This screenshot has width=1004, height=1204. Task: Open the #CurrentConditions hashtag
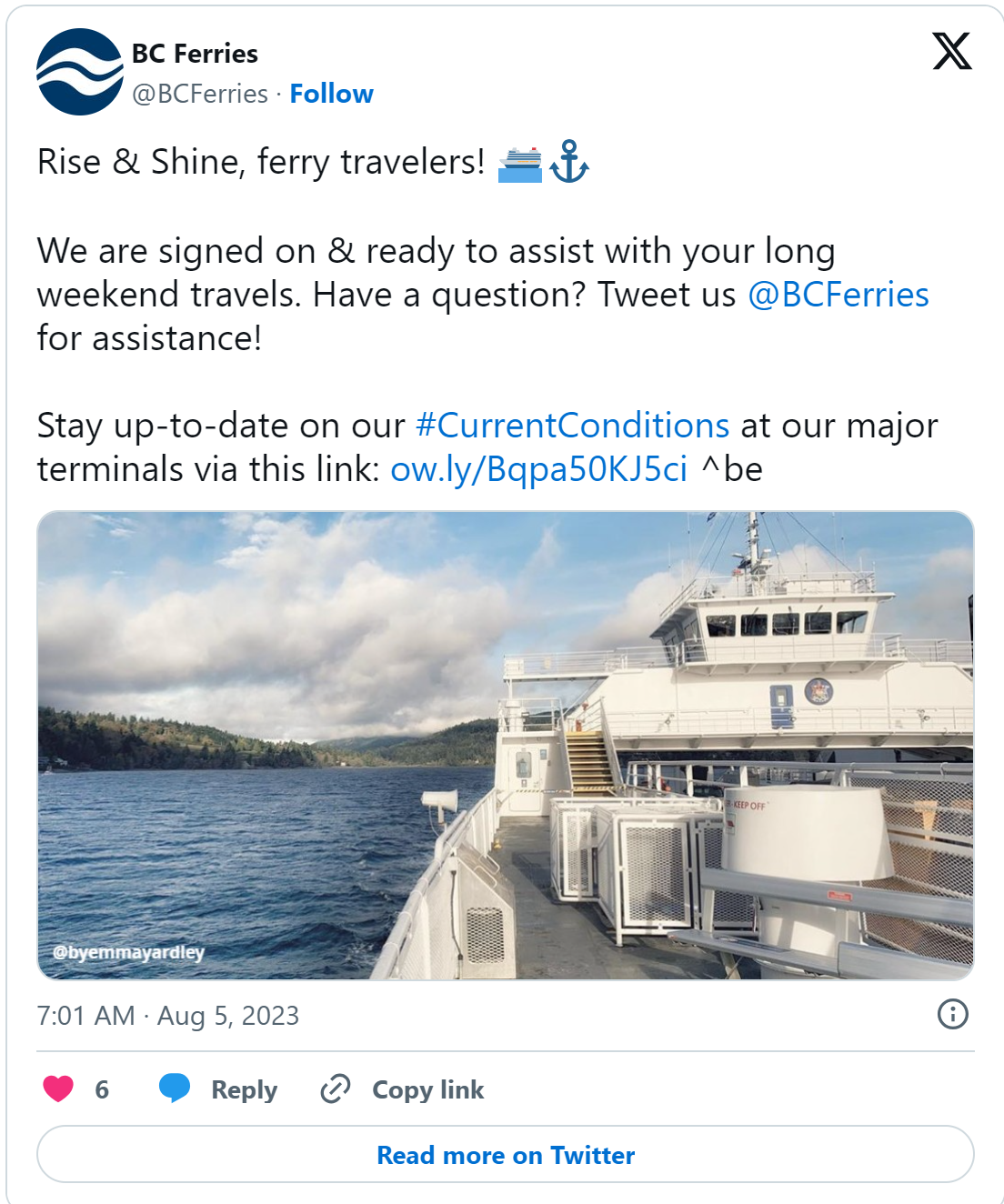point(572,426)
